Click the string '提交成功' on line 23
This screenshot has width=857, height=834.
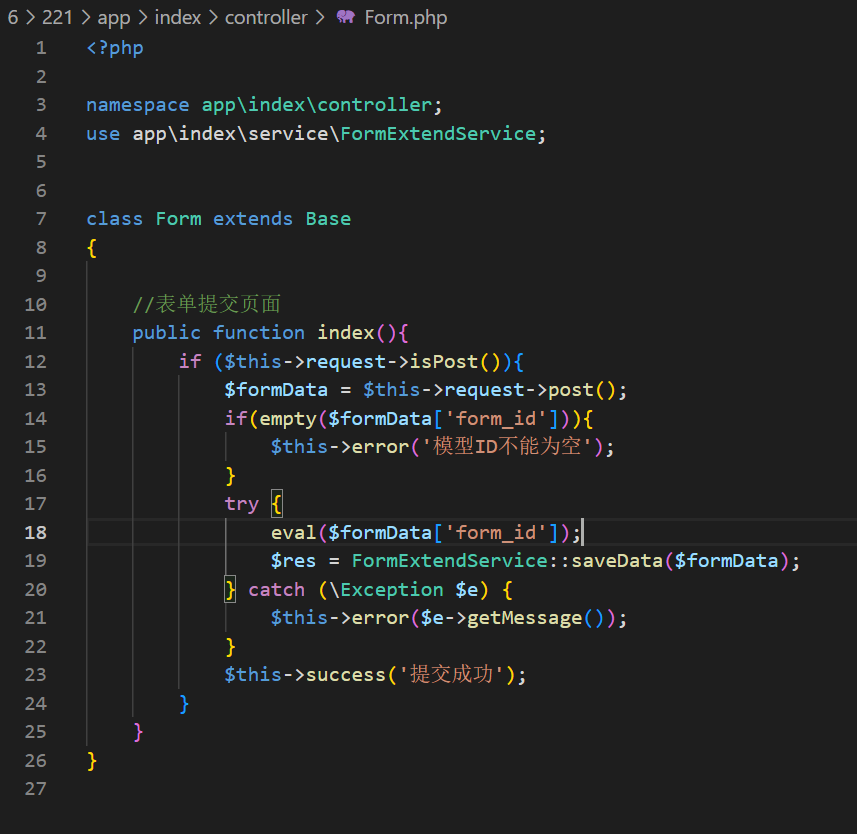click(x=451, y=674)
